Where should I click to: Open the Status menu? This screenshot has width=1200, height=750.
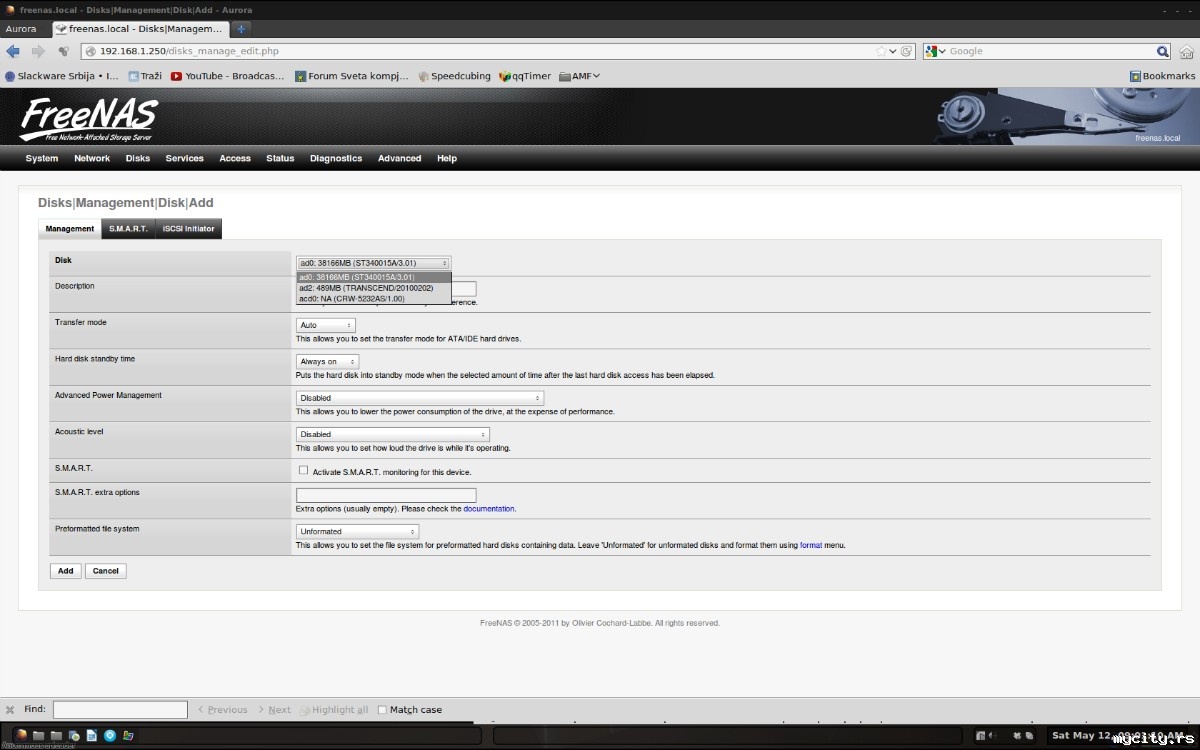pos(280,158)
